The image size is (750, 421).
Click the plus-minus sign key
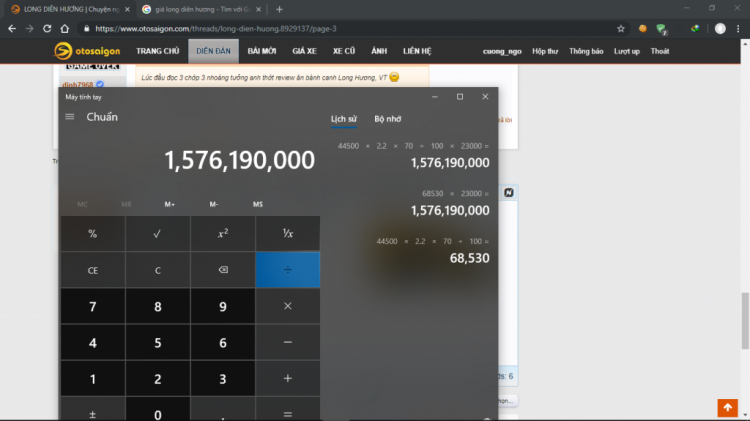[93, 411]
